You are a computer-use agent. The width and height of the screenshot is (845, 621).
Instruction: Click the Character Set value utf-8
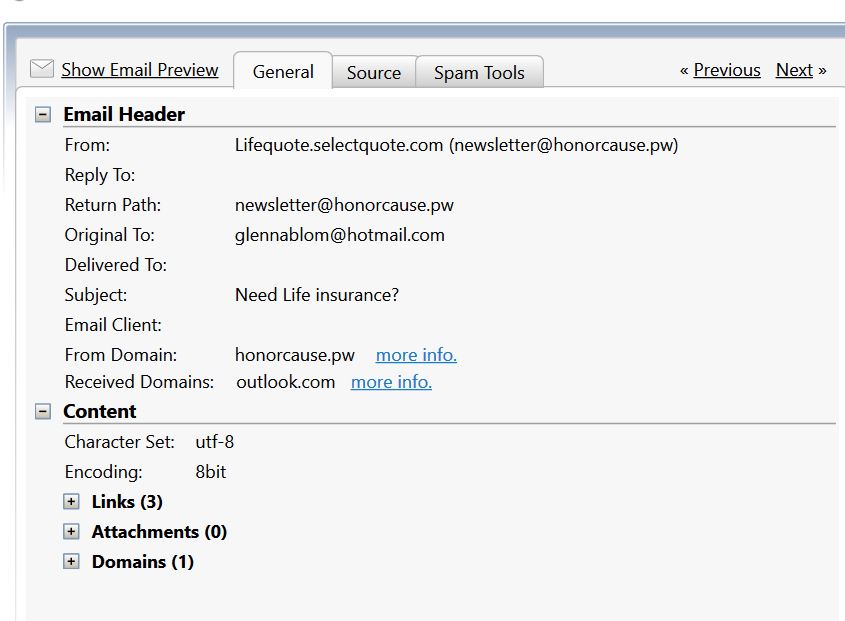click(214, 442)
